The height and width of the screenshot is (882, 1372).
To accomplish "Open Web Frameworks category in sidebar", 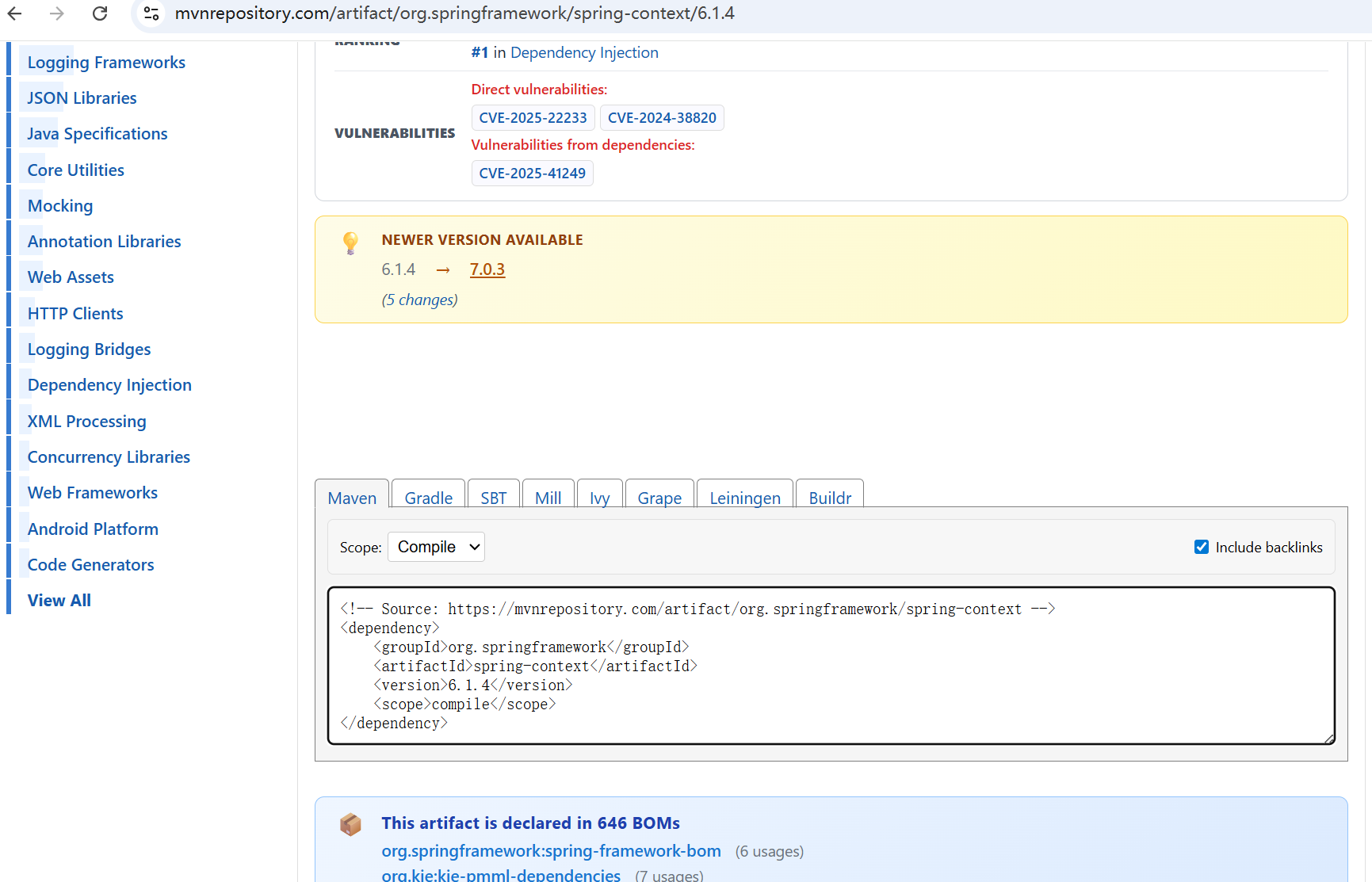I will coord(93,493).
